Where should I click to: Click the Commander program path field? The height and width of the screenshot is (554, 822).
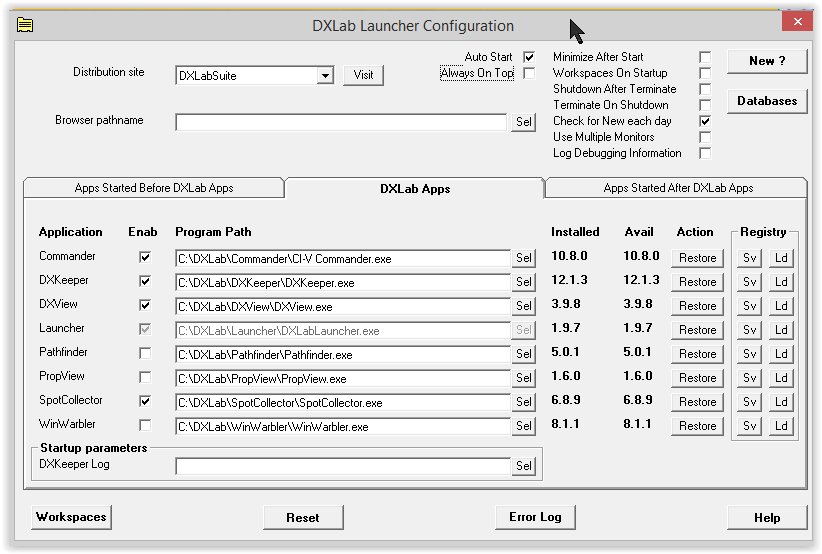(x=343, y=258)
